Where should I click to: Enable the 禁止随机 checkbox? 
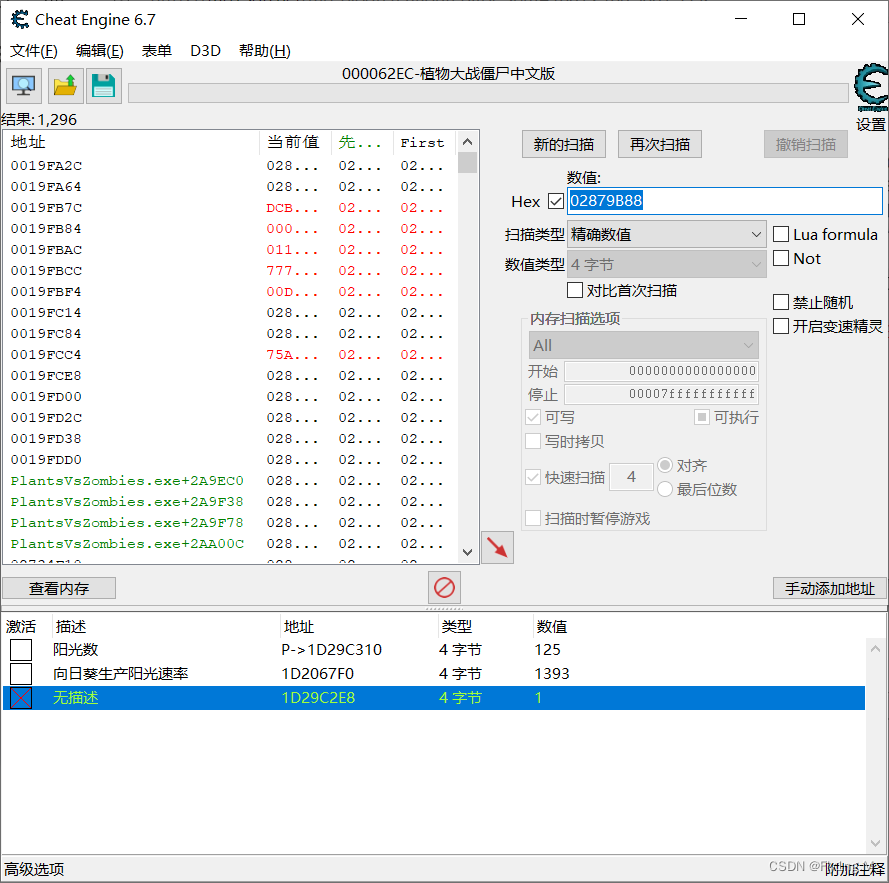(781, 302)
